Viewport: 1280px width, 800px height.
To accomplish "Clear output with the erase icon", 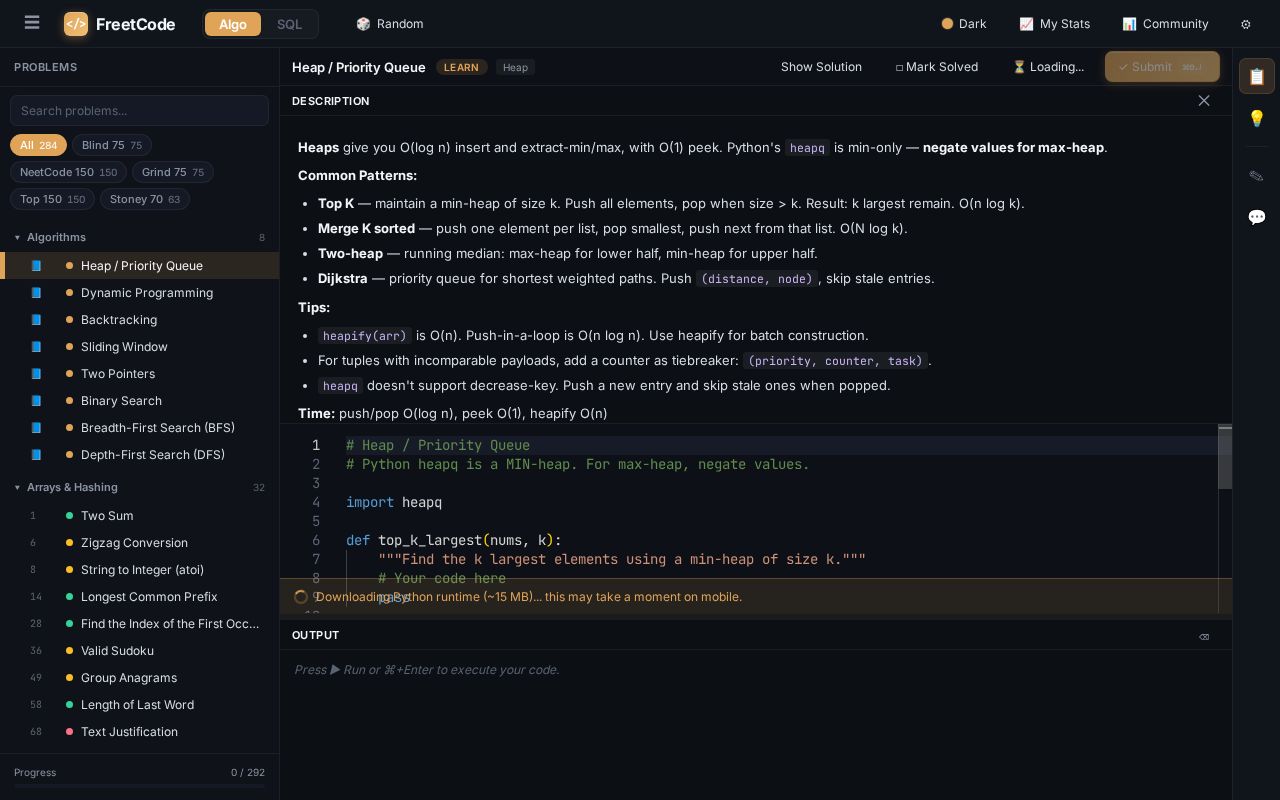I will click(x=1204, y=636).
